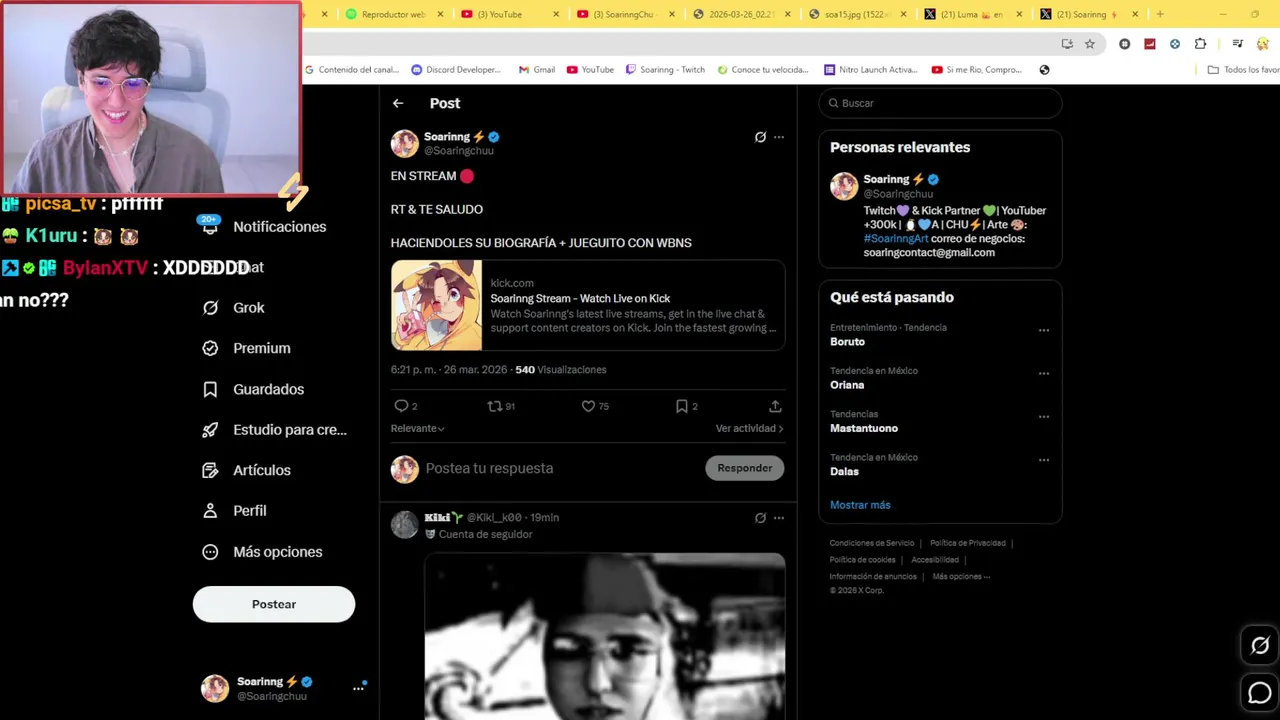Screen dimensions: 1280x720
Task: Open more options on Soarinng's post
Action: click(779, 137)
